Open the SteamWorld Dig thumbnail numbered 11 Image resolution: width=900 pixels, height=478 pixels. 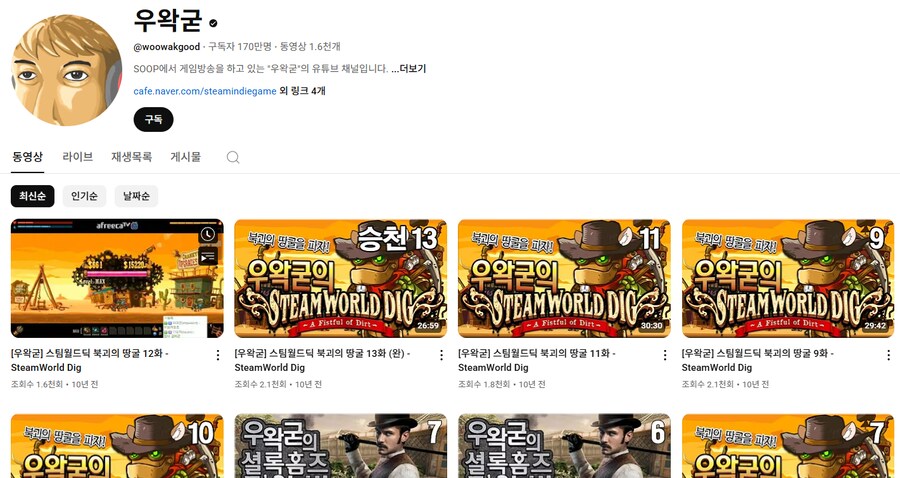tap(564, 278)
